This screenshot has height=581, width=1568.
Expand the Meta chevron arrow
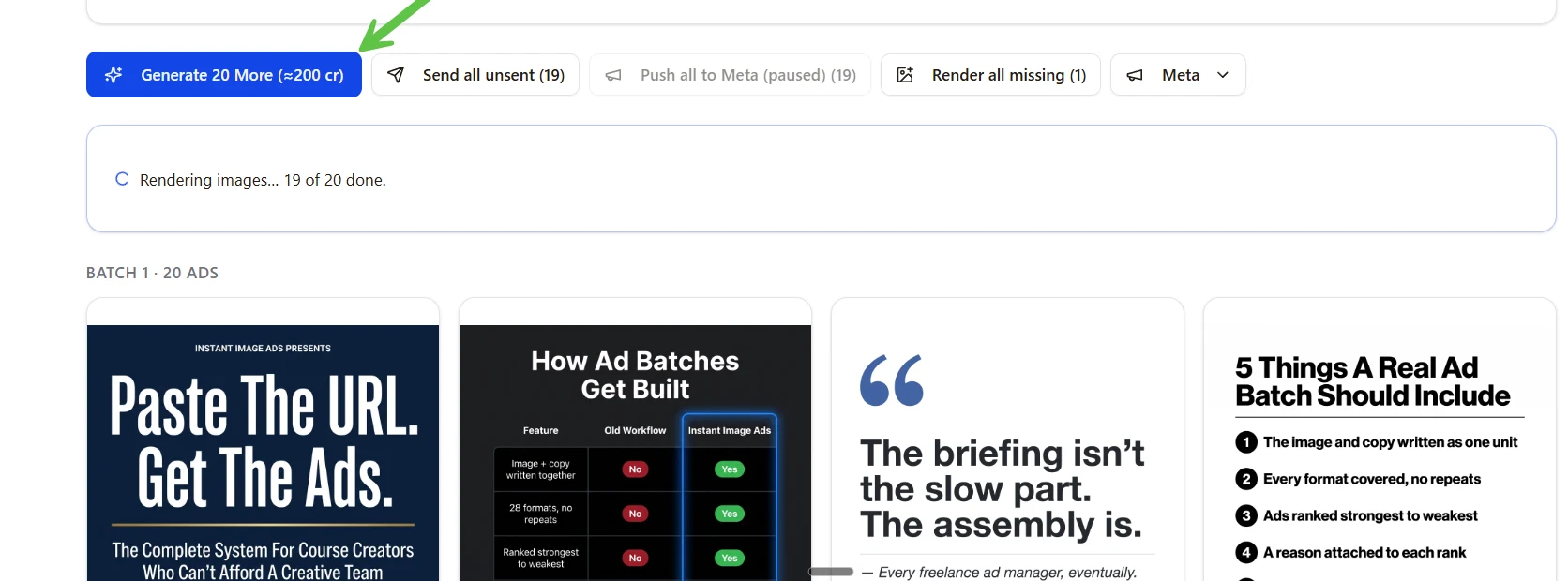click(1223, 75)
